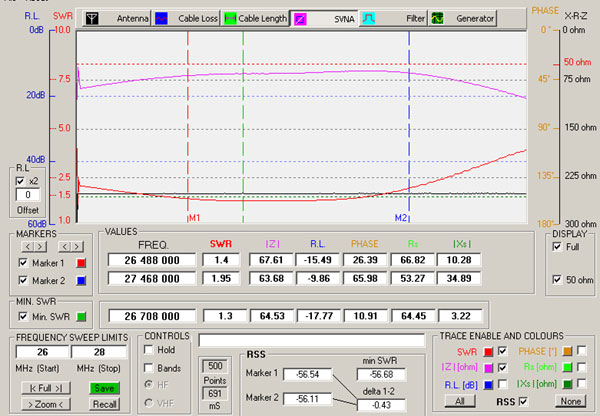Toggle the Marker 1 checkbox
Image resolution: width=600 pixels, height=416 pixels.
pos(23,263)
